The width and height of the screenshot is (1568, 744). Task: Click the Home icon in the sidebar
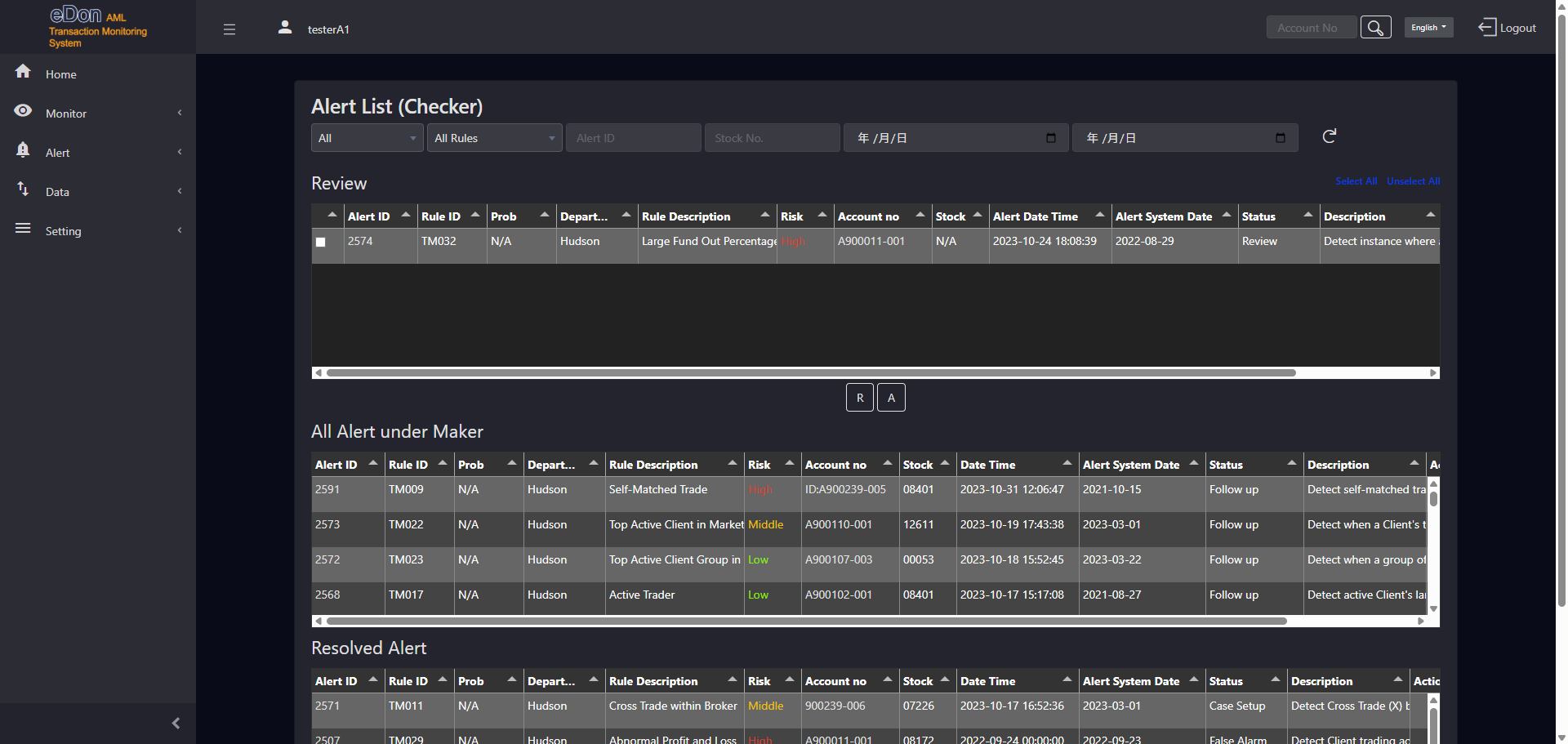23,72
